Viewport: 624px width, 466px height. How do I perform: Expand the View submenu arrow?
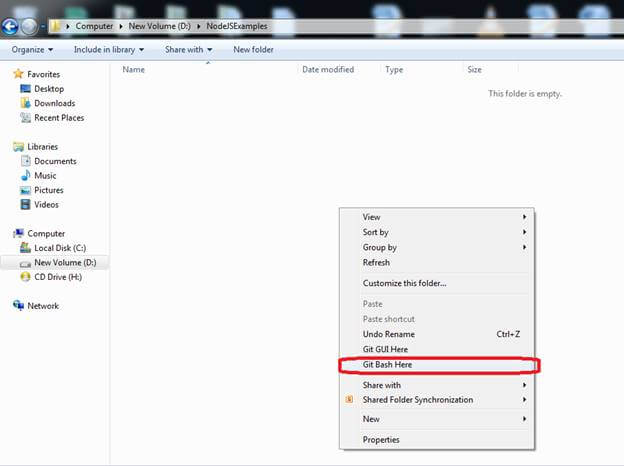(525, 217)
